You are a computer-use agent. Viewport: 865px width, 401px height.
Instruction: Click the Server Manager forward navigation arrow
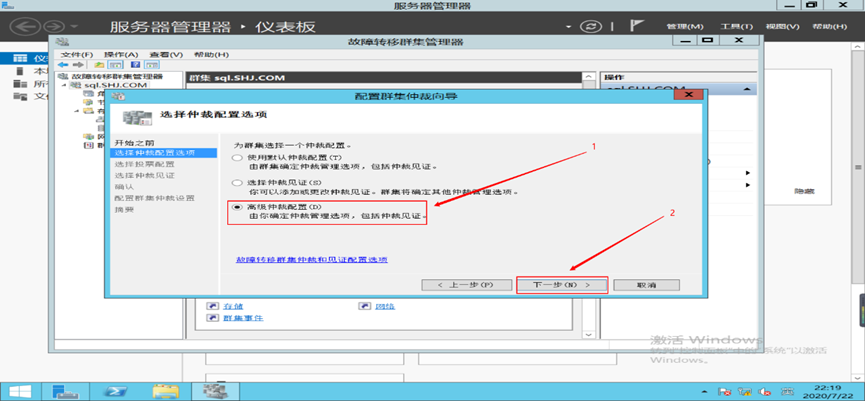pyautogui.click(x=54, y=26)
